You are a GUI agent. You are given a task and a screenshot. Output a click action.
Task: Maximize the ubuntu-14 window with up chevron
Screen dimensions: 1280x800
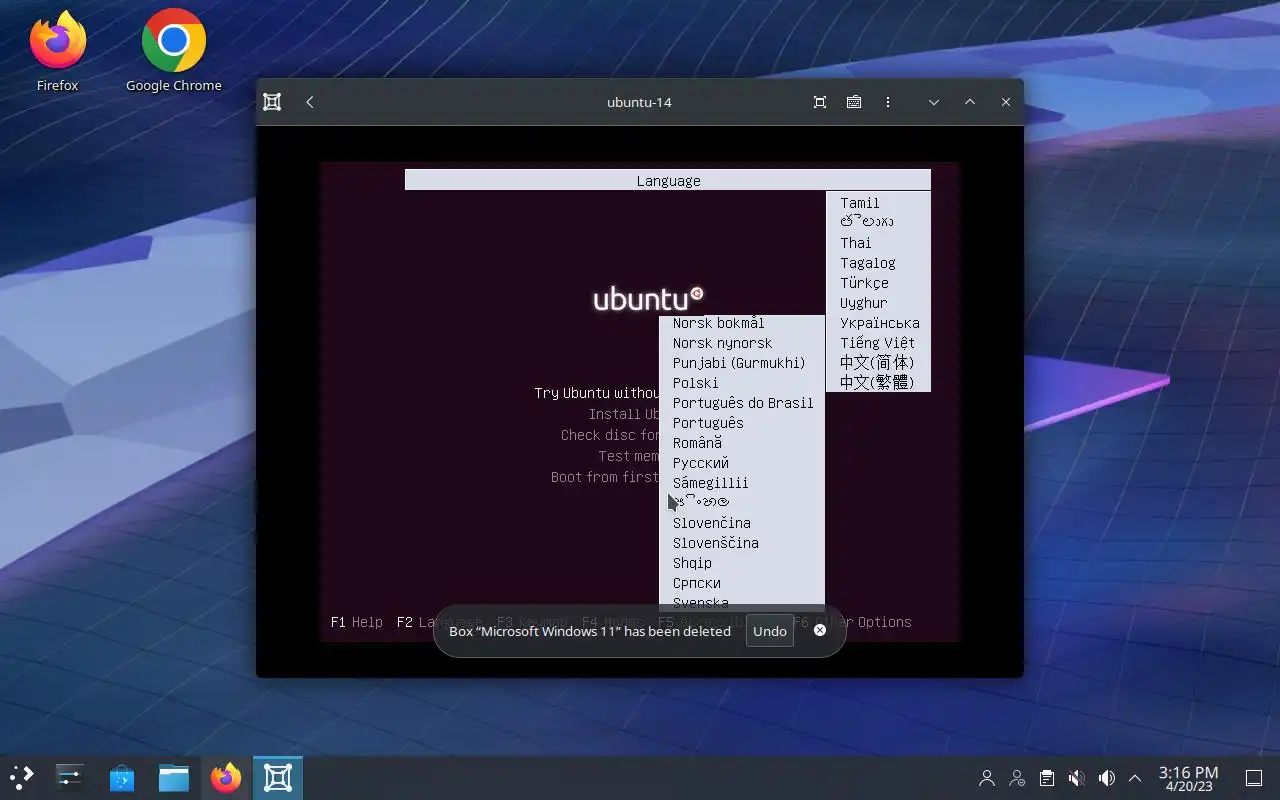coord(970,102)
